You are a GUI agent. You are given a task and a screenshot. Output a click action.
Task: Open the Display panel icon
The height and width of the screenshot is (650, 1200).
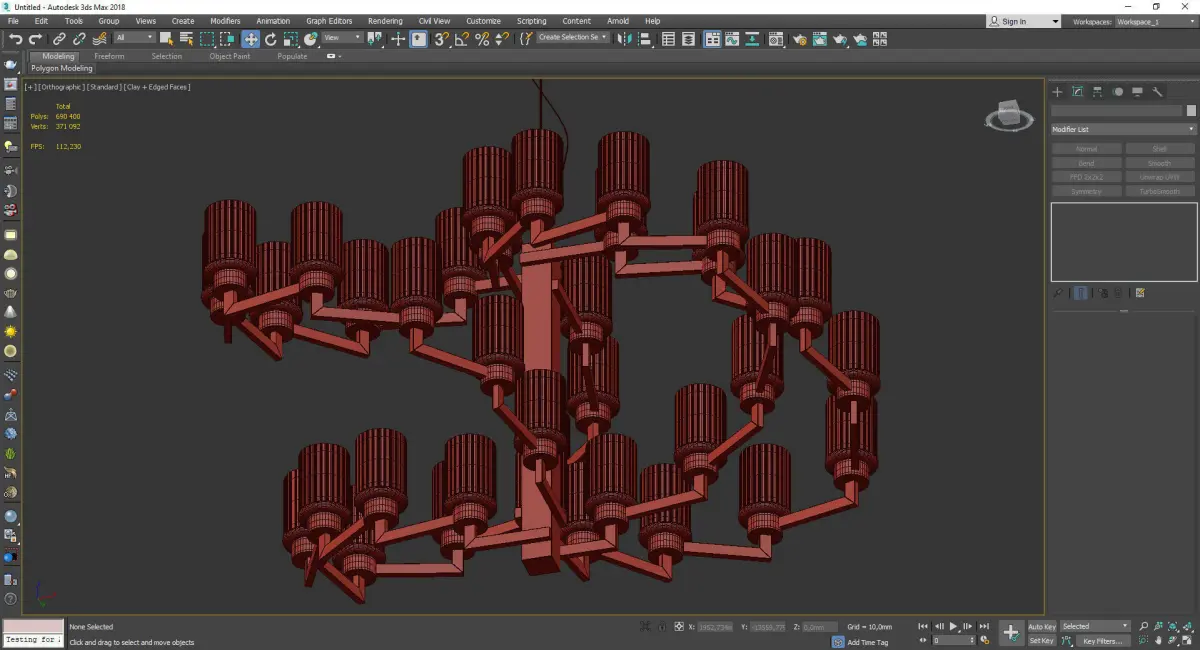click(x=1137, y=91)
